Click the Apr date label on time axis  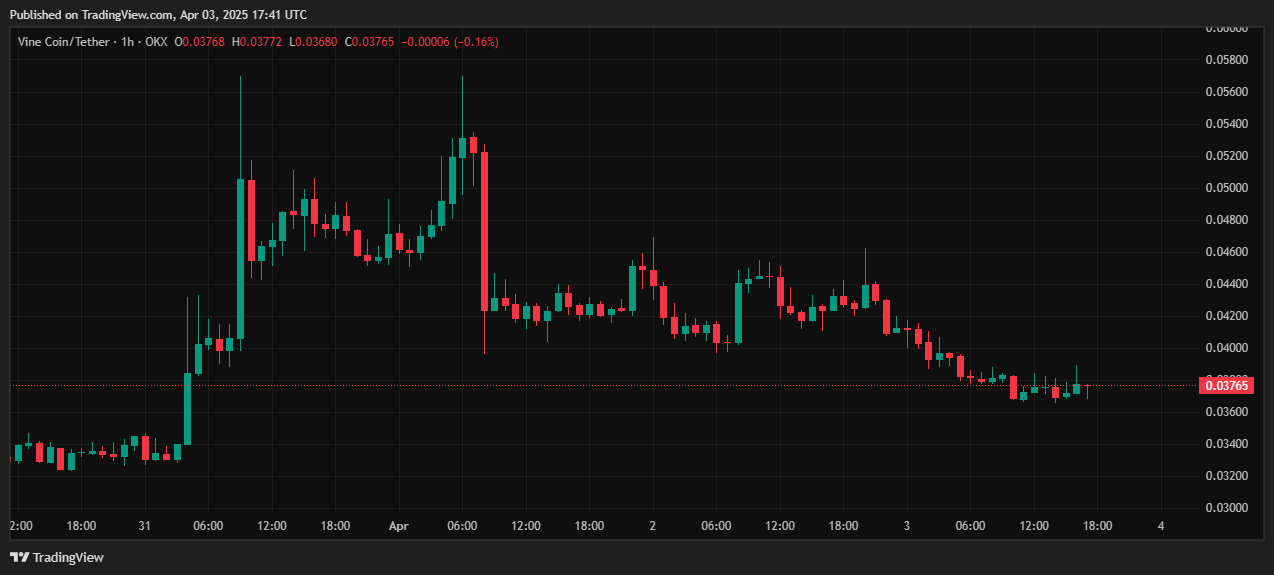pos(399,525)
